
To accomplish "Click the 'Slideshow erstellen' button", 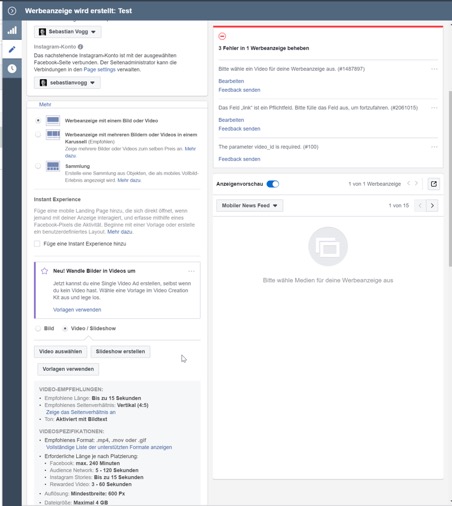I will (x=120, y=351).
